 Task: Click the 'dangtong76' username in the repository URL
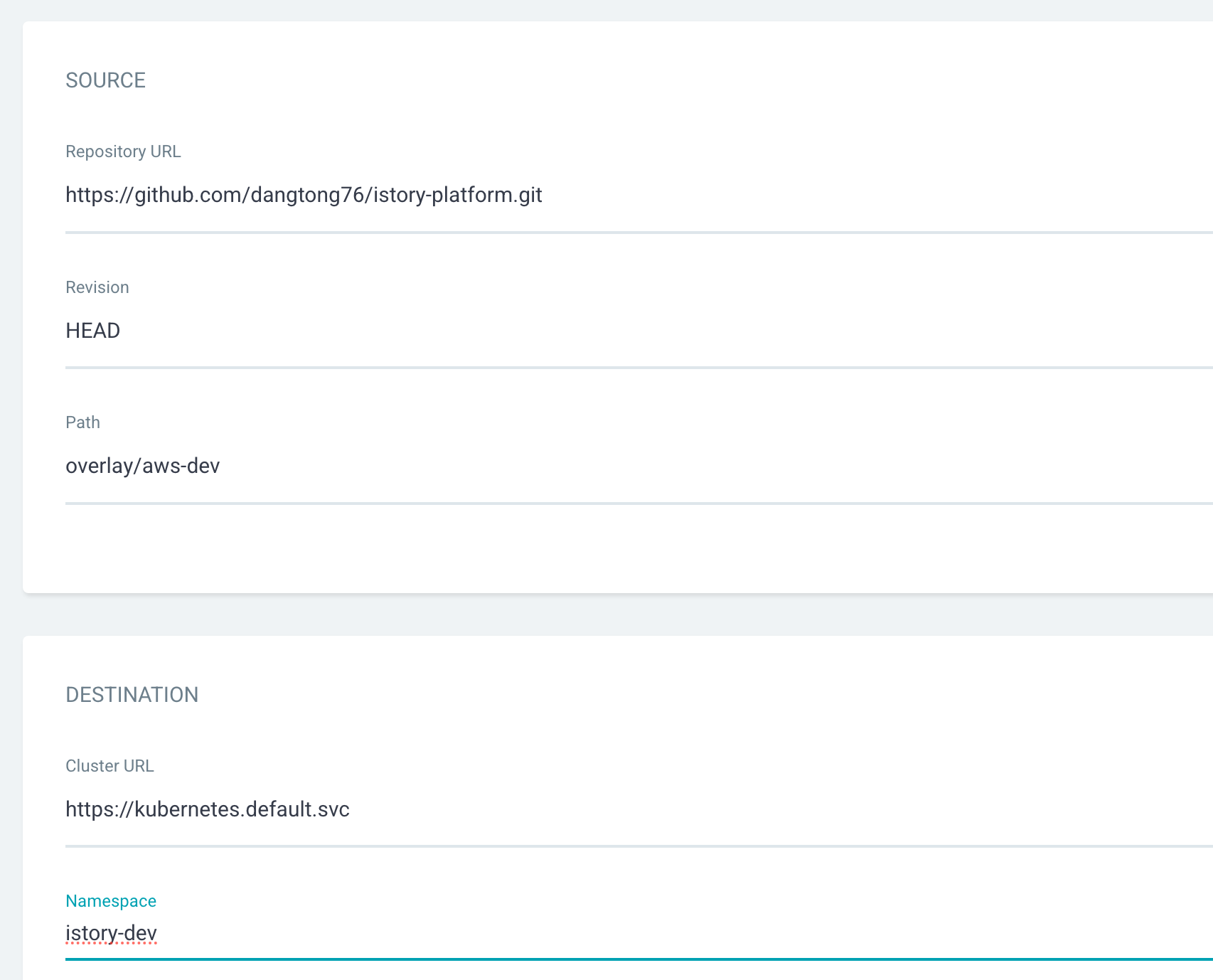[x=307, y=196]
